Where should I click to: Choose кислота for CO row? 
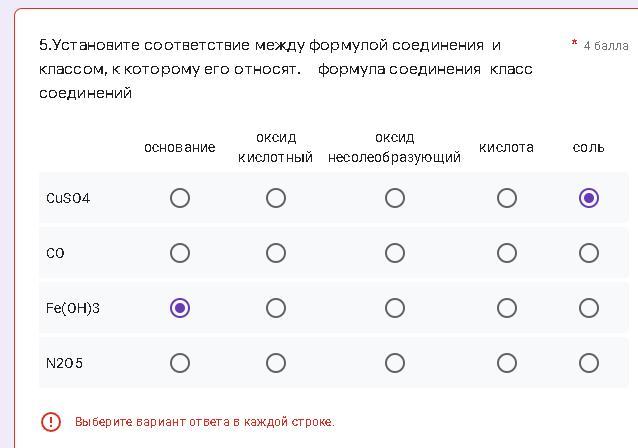(507, 253)
